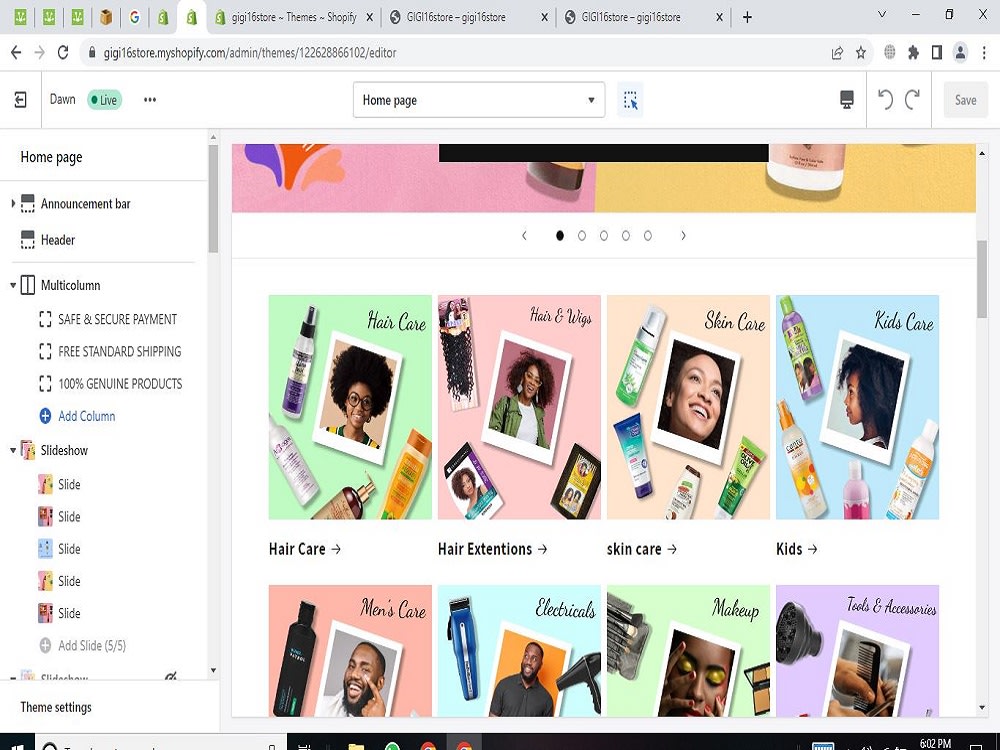Click the Save button

point(966,99)
